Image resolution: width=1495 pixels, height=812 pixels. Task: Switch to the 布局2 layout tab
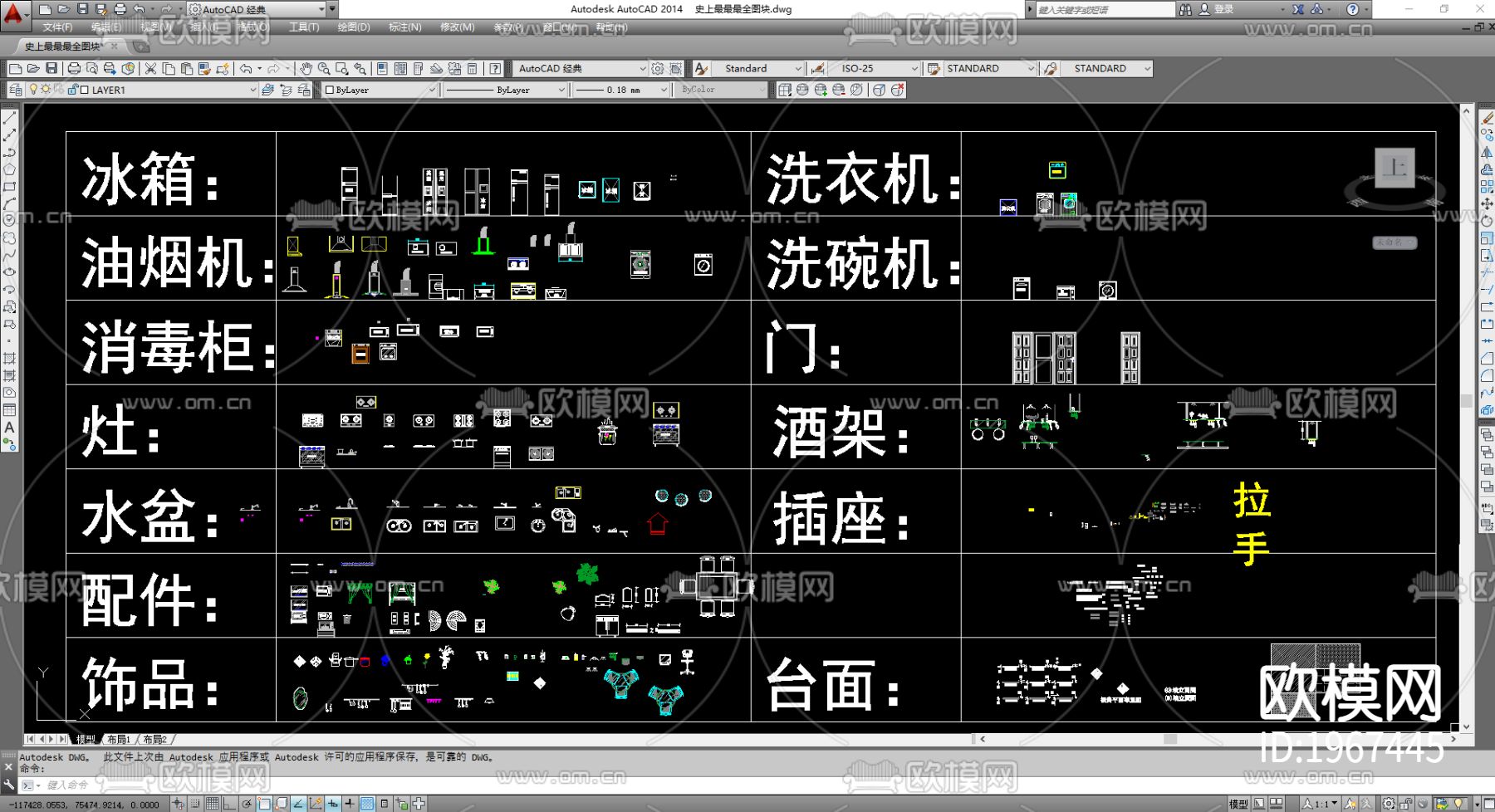pyautogui.click(x=155, y=739)
